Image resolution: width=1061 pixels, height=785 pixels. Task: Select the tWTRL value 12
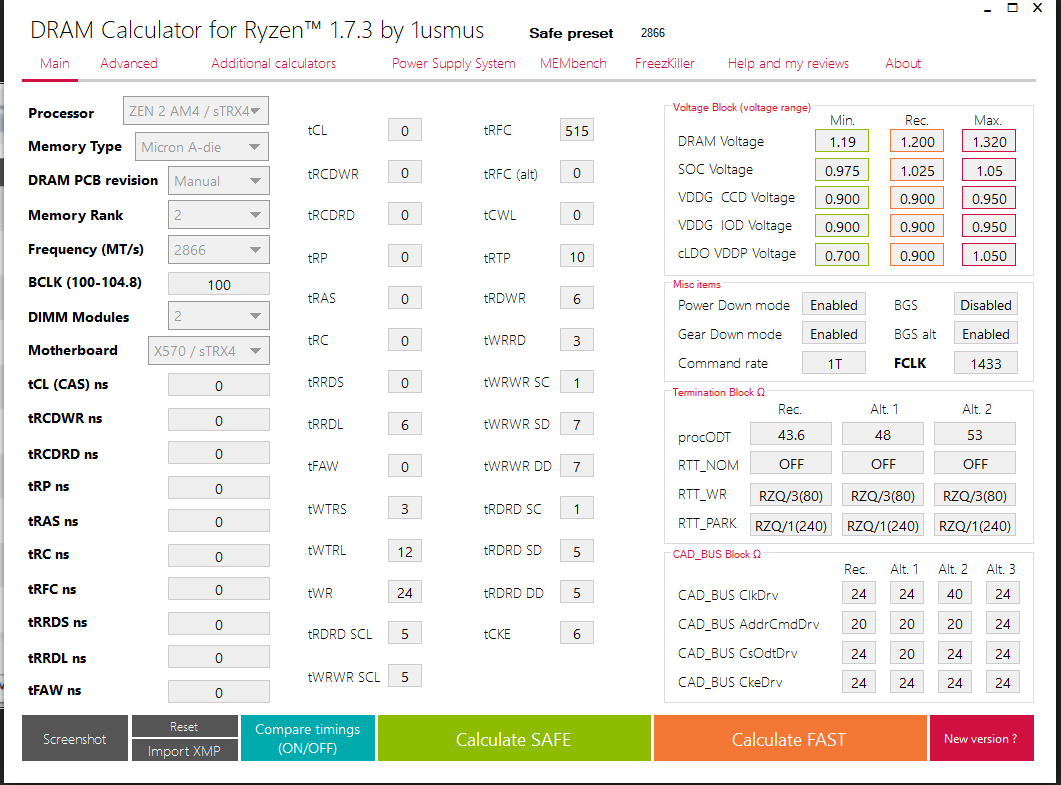pos(405,552)
